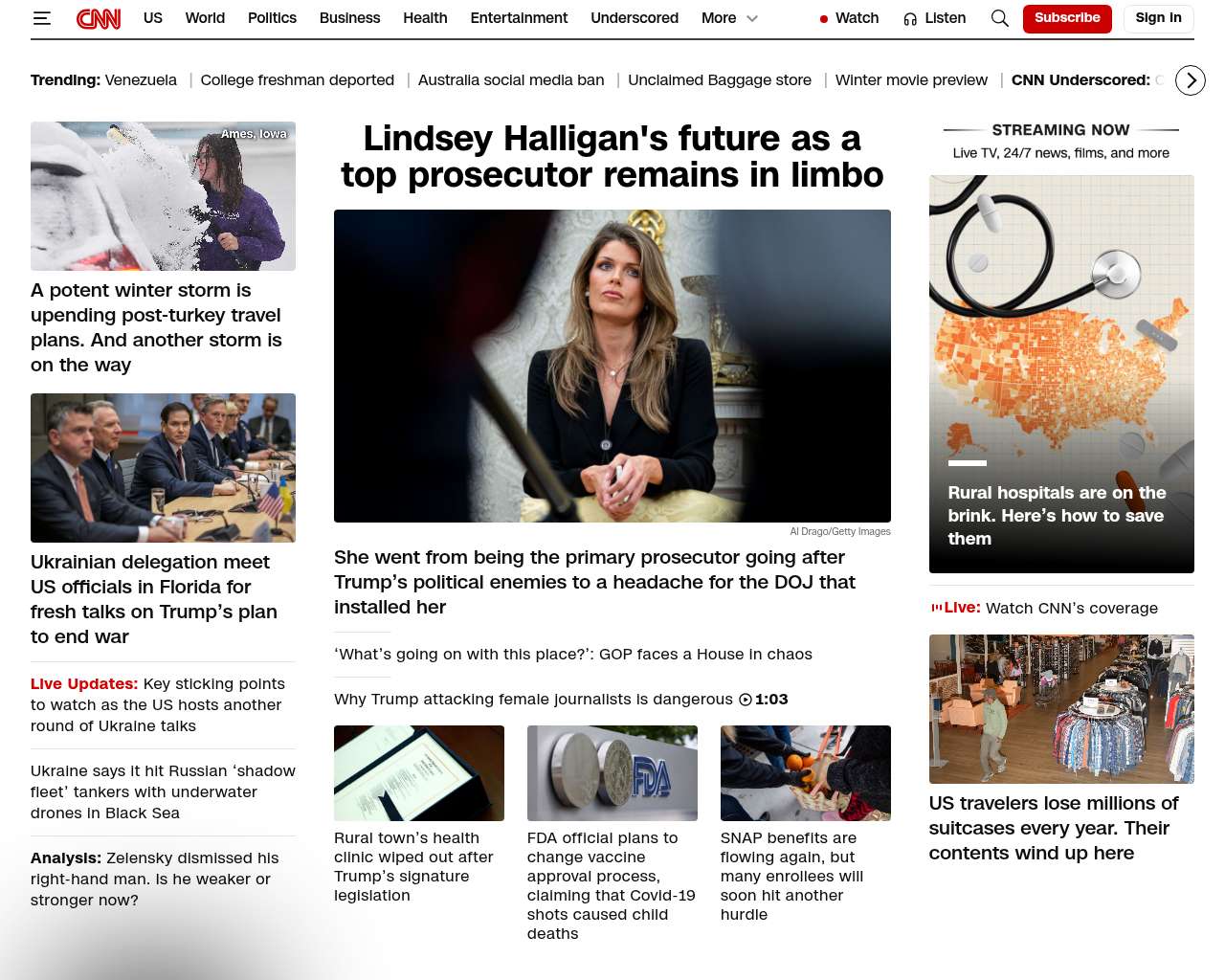Open the hamburger menu icon
1225x980 pixels.
tap(41, 18)
